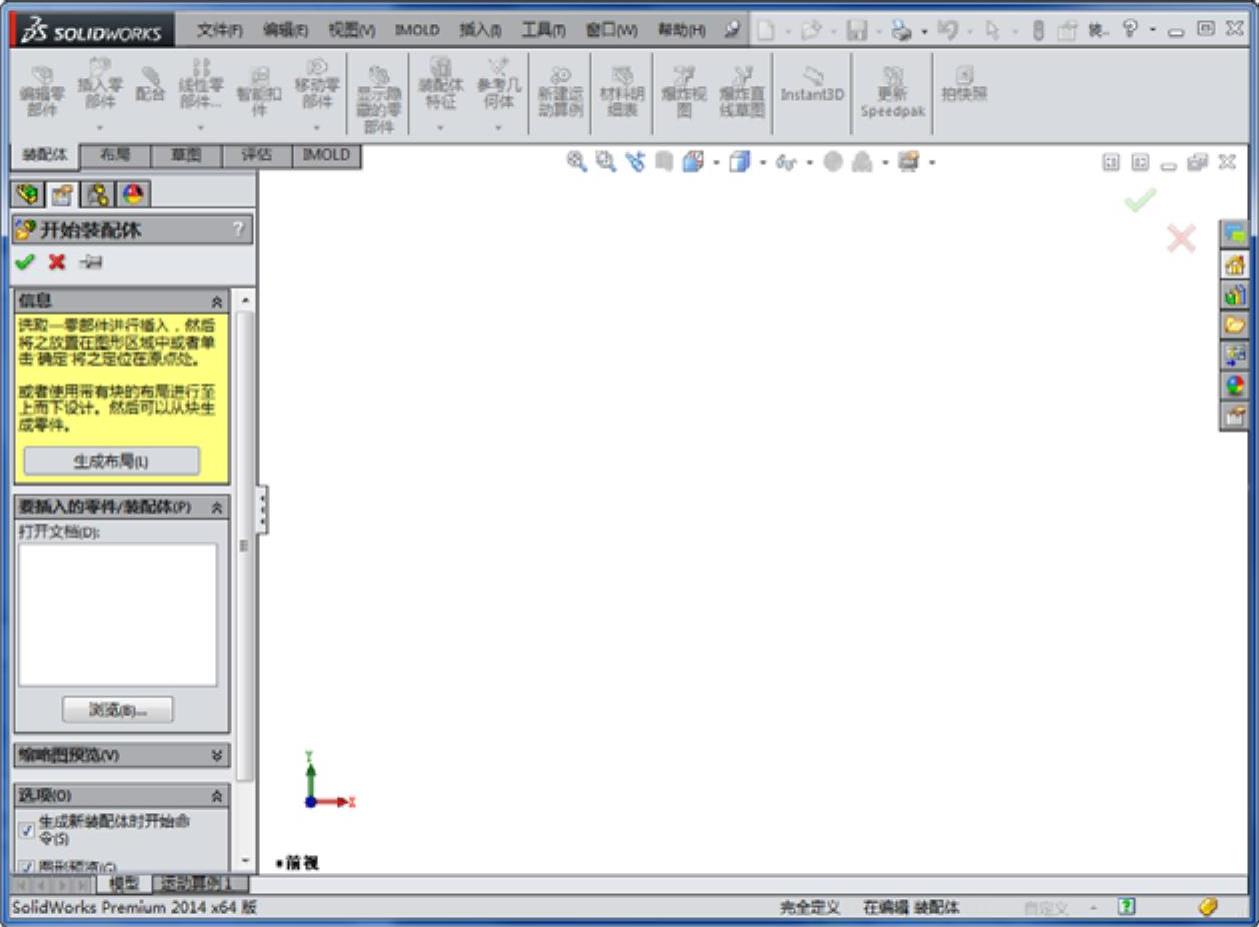Click the 打开文档 list box
The width and height of the screenshot is (1259, 927).
[117, 614]
